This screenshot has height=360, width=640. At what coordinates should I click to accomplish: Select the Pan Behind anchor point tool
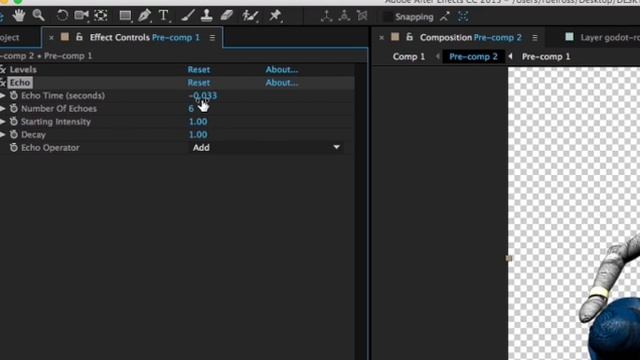pyautogui.click(x=101, y=16)
